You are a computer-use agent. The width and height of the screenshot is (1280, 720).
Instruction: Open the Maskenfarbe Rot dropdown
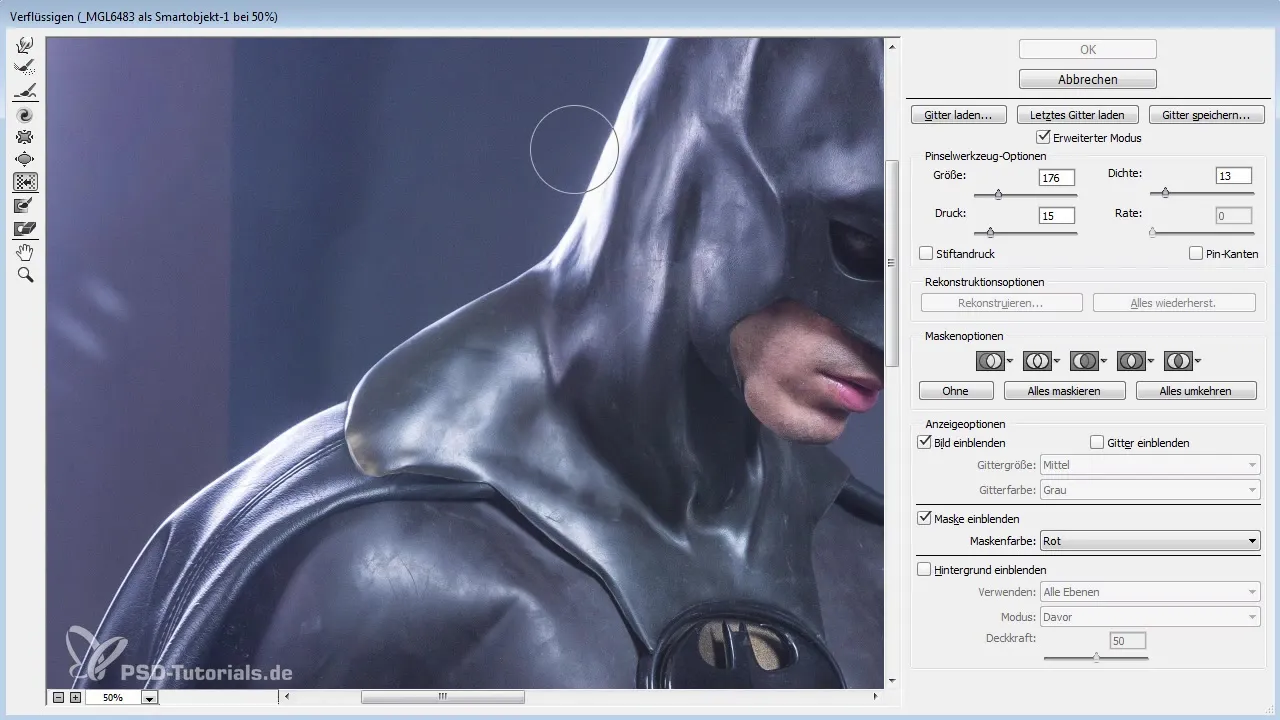[x=1150, y=541]
